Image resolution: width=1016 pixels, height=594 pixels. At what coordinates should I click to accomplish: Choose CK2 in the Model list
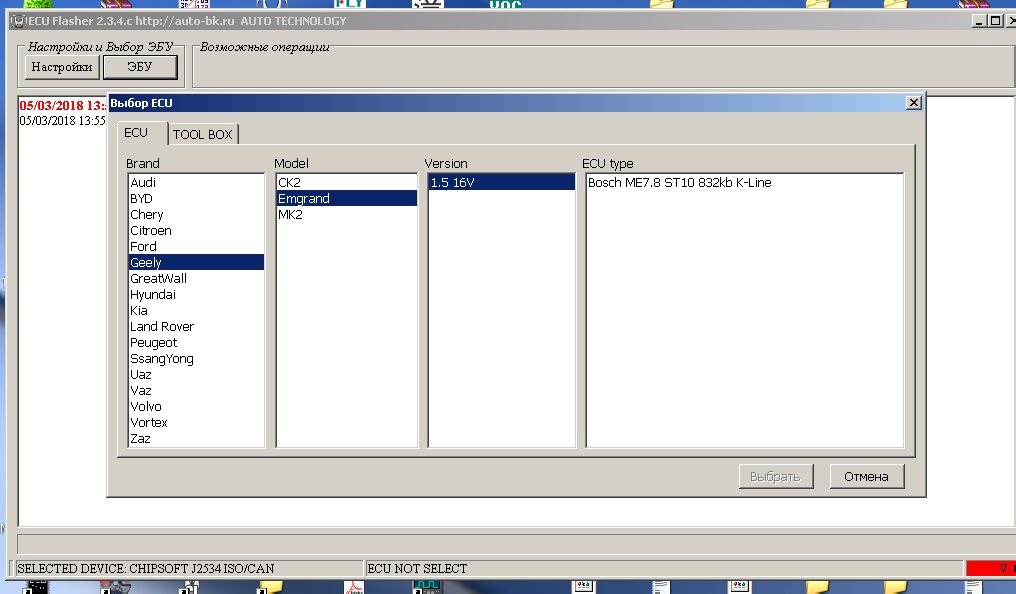[347, 183]
